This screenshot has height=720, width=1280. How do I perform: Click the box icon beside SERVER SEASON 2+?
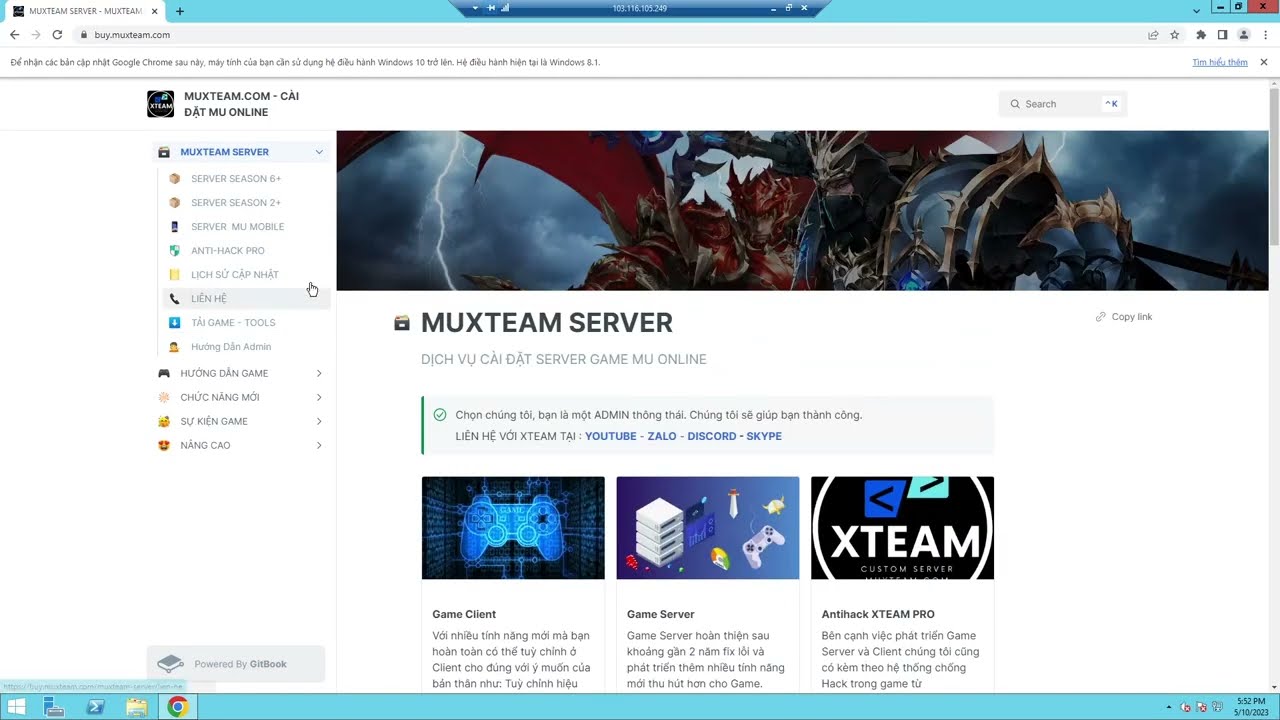click(x=174, y=203)
